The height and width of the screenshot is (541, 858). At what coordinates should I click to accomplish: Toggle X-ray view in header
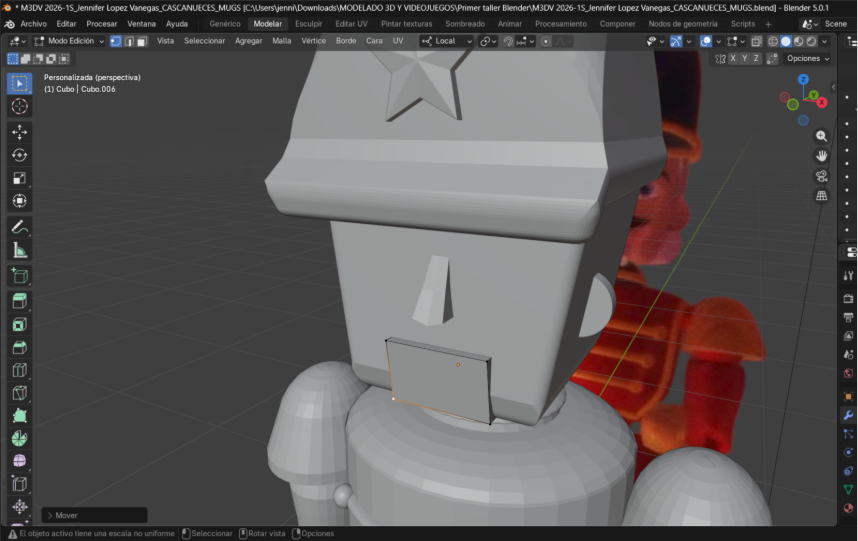point(756,41)
